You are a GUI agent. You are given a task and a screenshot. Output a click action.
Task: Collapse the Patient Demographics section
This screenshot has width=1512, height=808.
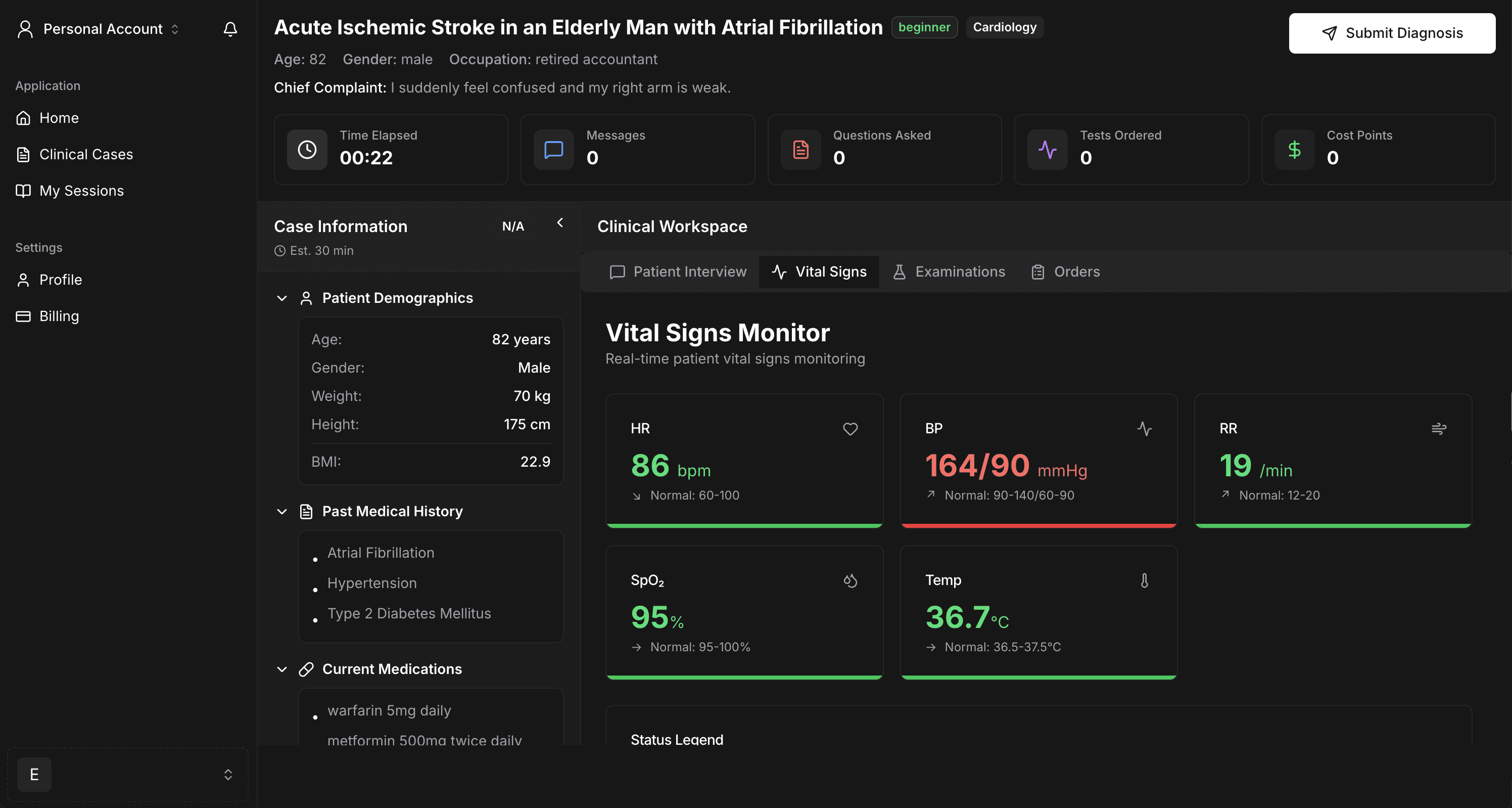point(282,298)
